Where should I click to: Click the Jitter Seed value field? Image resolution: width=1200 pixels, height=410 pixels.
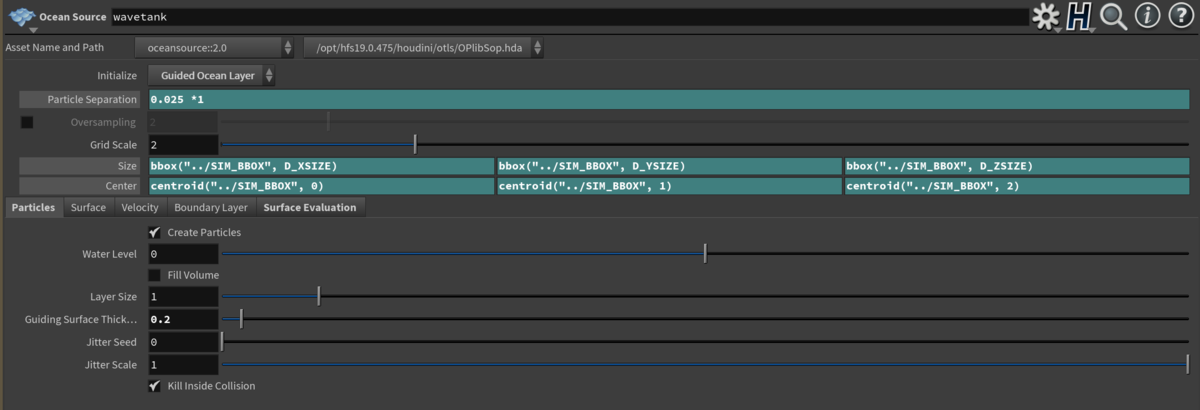pyautogui.click(x=183, y=342)
